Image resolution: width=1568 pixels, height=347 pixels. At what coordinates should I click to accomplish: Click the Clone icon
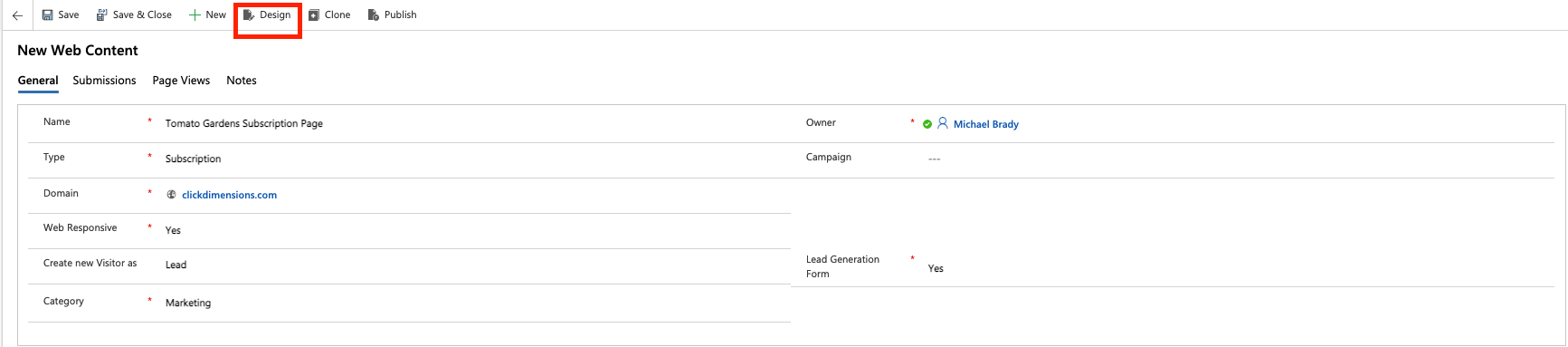314,15
